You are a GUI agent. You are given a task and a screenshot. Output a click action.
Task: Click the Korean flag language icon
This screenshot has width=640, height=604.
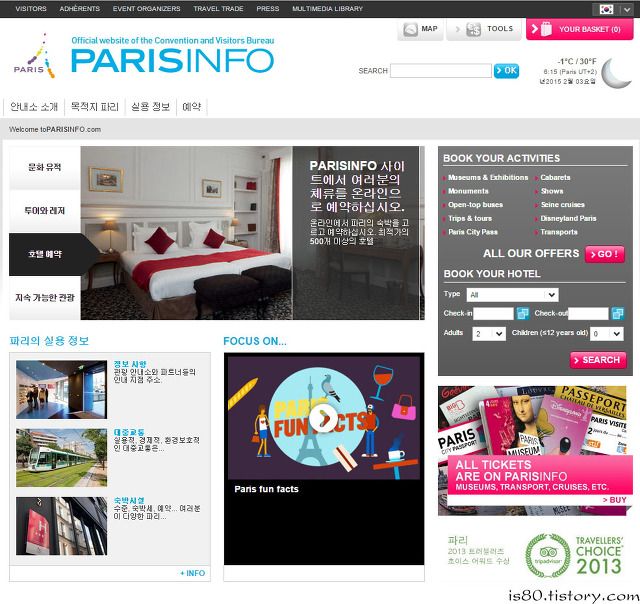pos(606,9)
